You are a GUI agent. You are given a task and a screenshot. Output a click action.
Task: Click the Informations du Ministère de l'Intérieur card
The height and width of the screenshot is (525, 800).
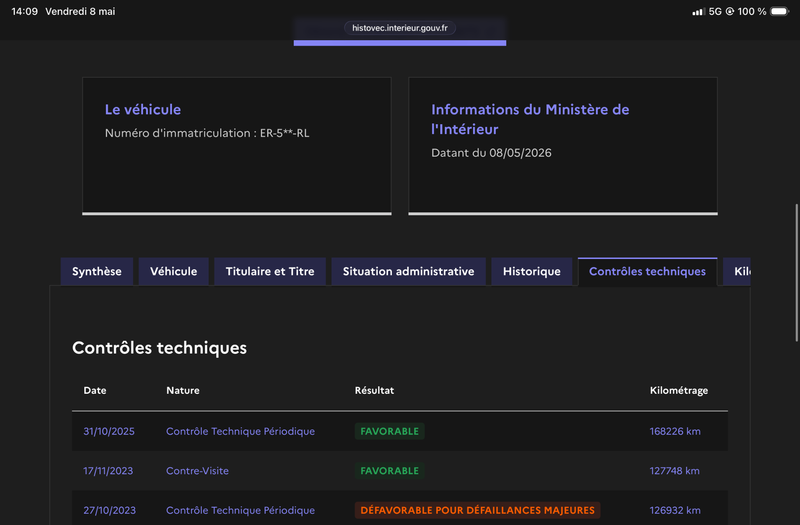(563, 146)
